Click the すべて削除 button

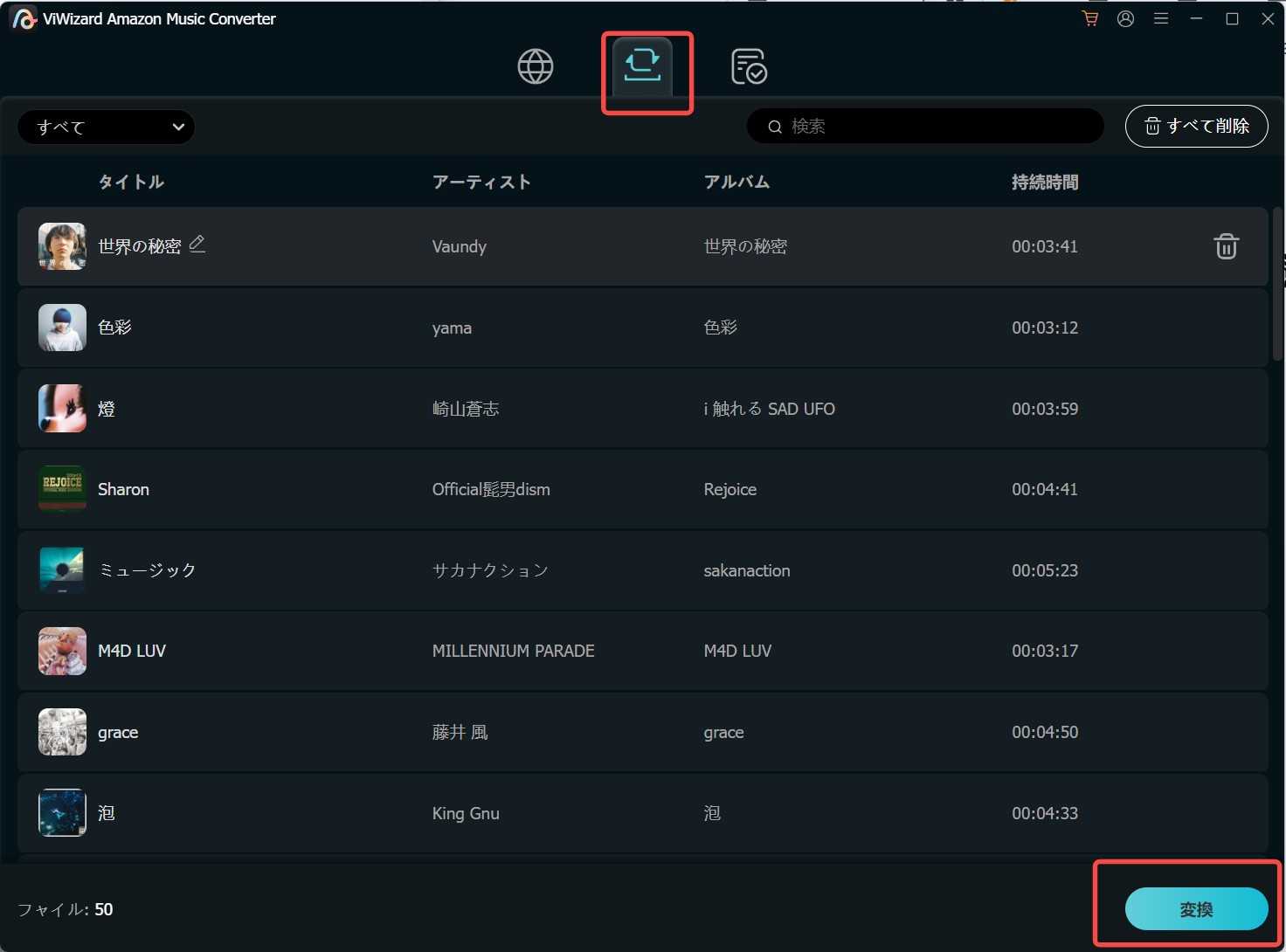(x=1197, y=127)
